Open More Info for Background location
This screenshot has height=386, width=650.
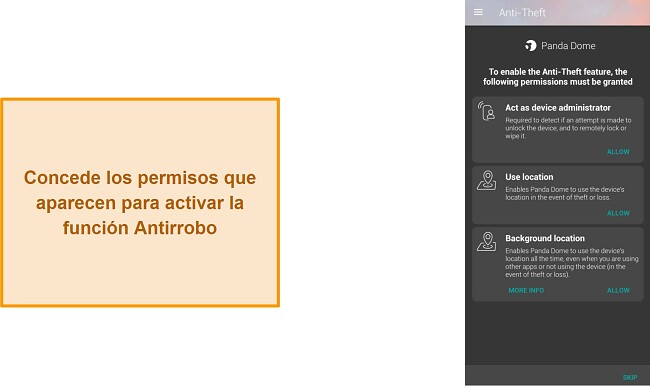point(526,290)
